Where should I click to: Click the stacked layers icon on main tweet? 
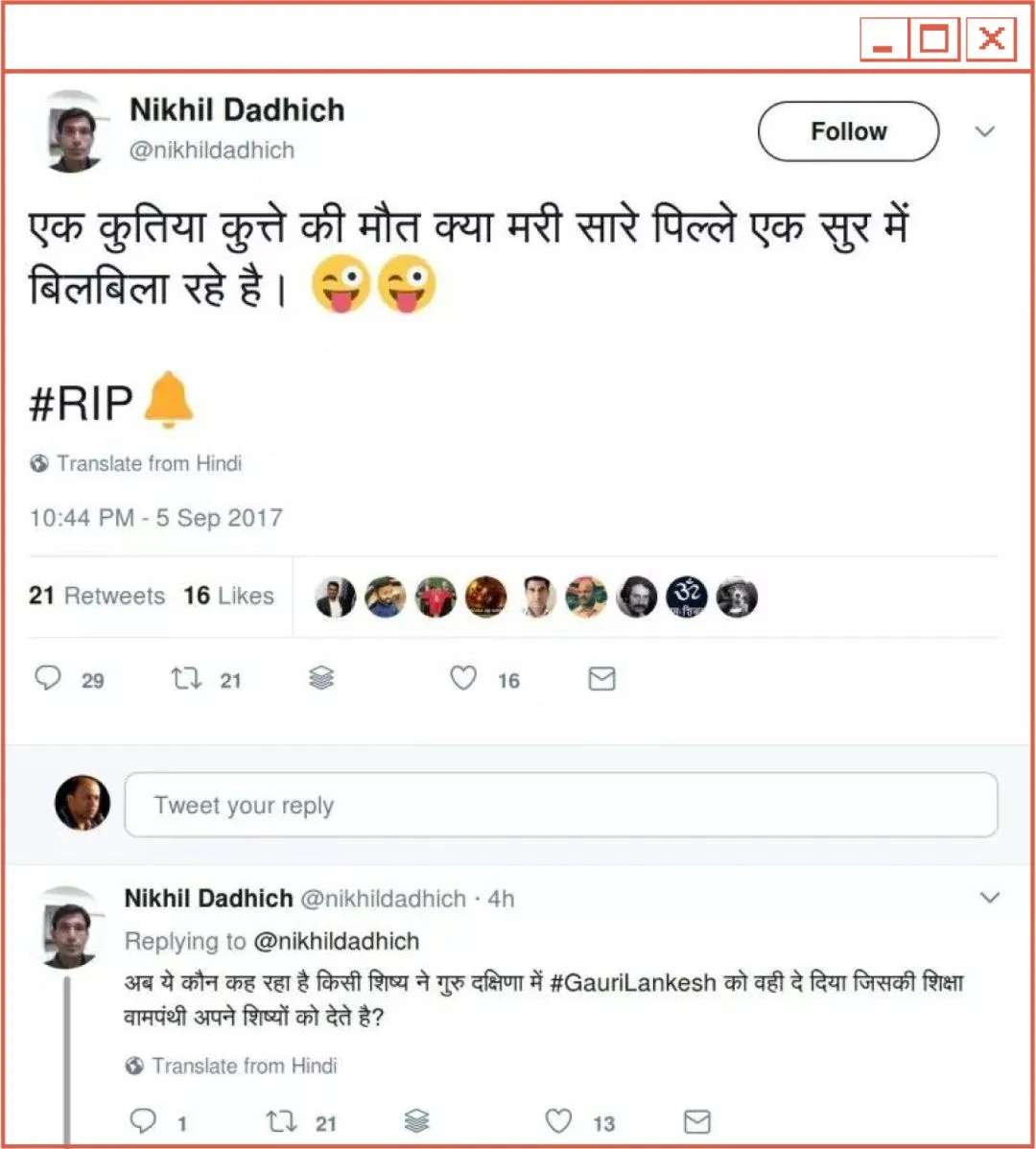coord(321,678)
